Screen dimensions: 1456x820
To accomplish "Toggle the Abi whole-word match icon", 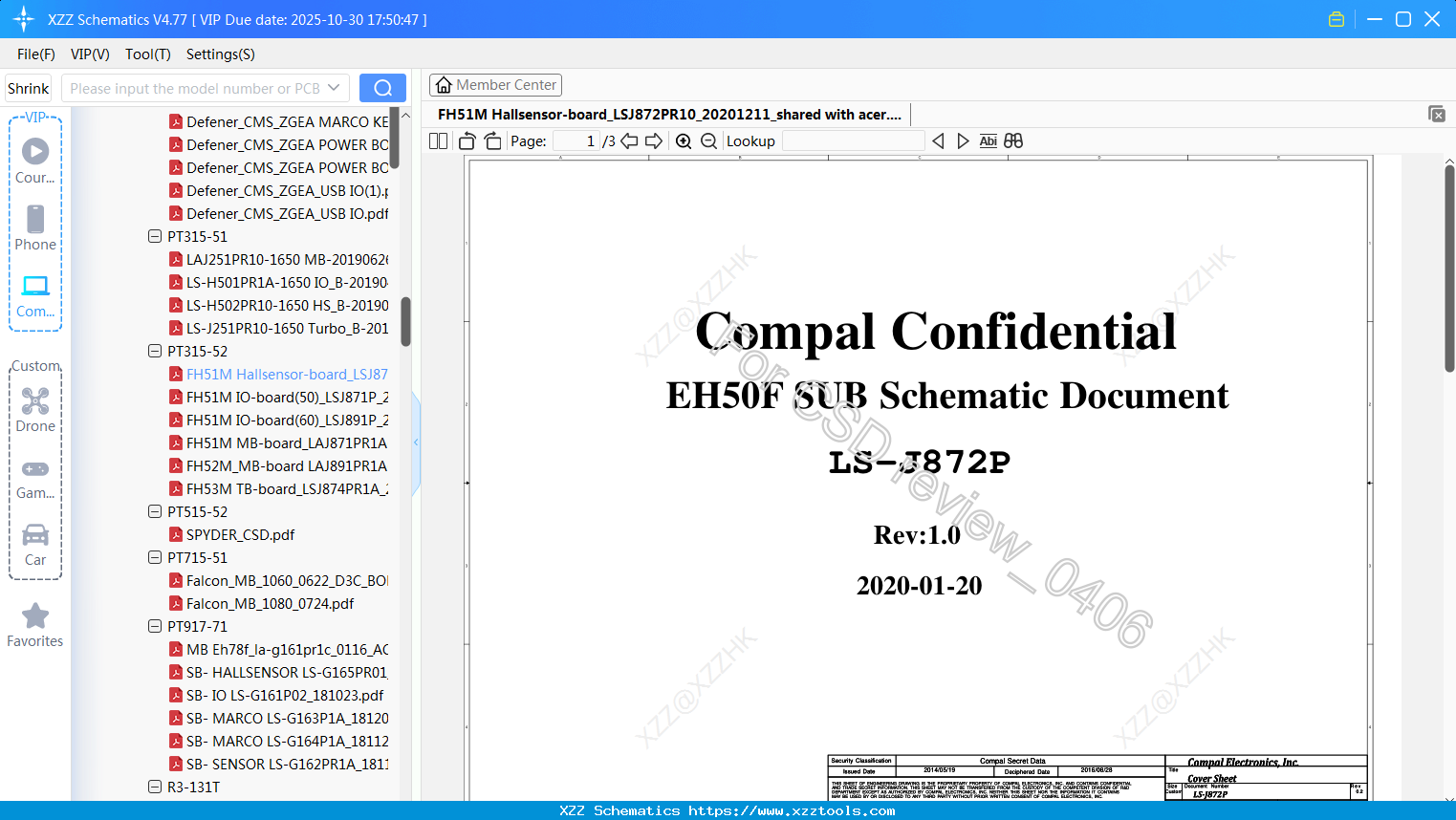I will pos(989,141).
